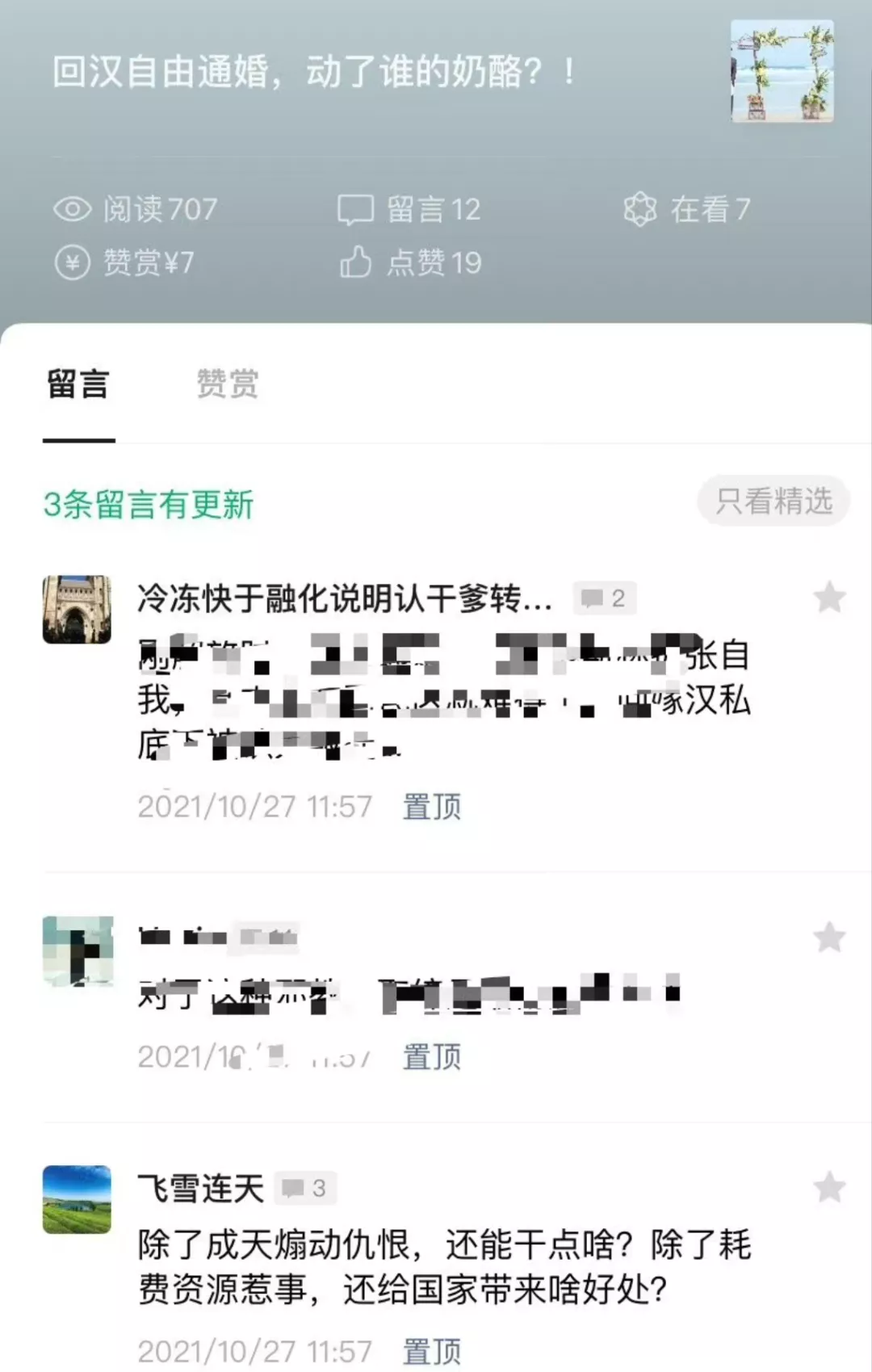
Task: Click the eye icon beside 阅读 707
Action: [x=73, y=210]
